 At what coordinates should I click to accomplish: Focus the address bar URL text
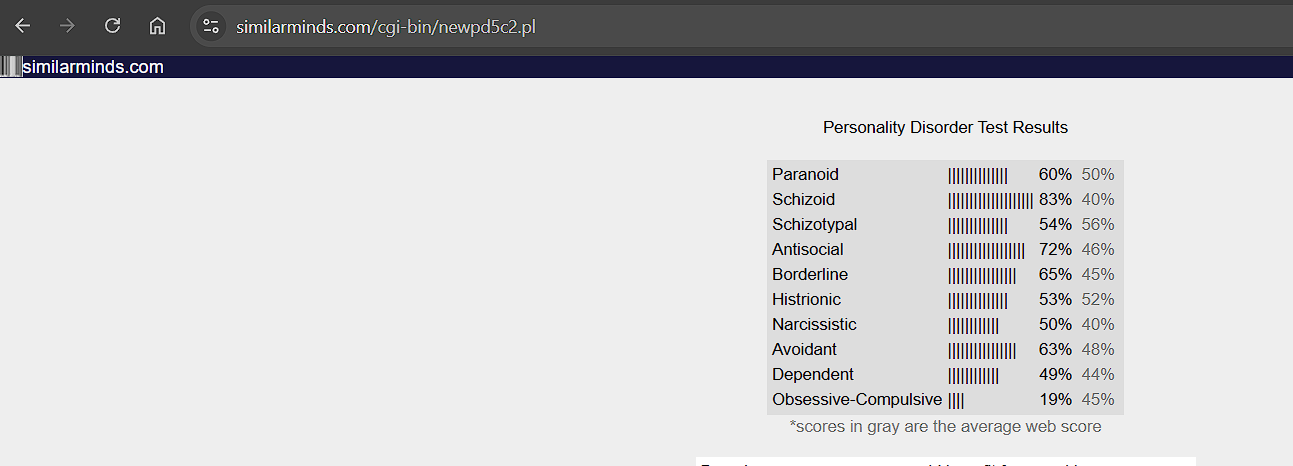(386, 27)
